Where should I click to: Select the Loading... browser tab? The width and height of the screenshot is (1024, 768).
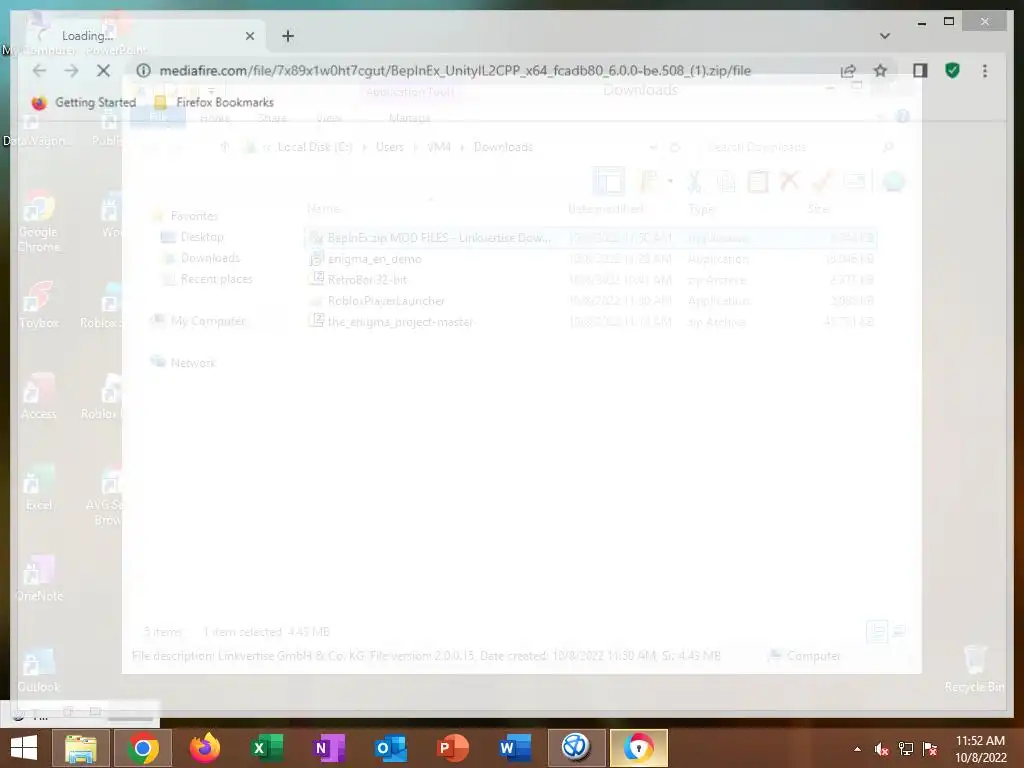[x=142, y=36]
